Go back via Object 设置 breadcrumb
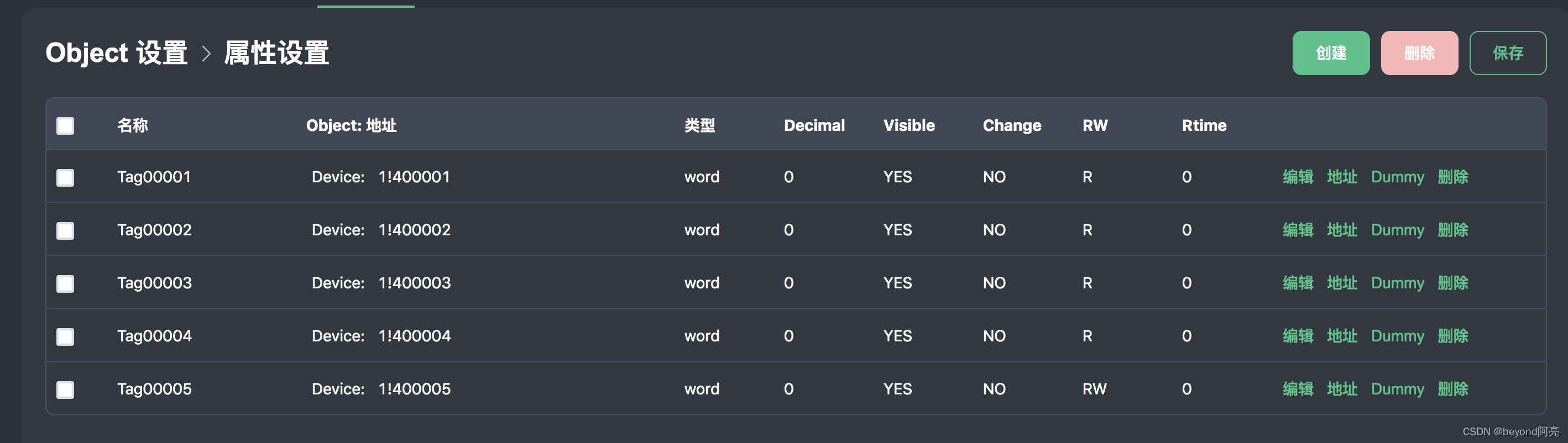 (x=117, y=53)
